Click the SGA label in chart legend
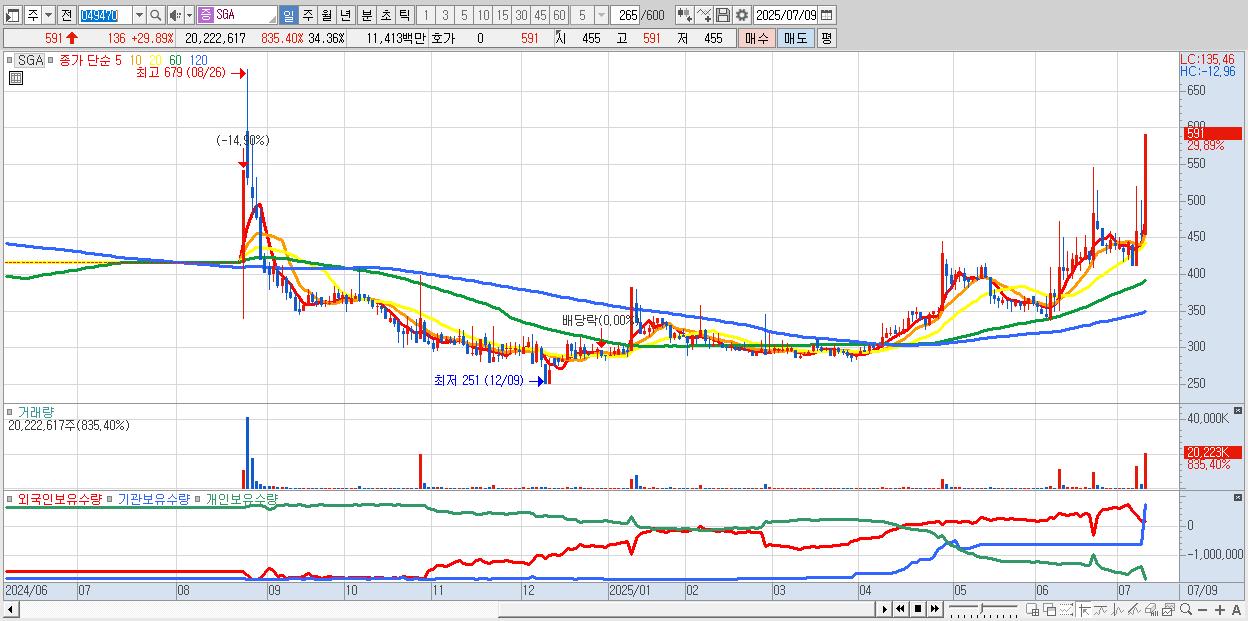1248x621 pixels. pyautogui.click(x=31, y=60)
